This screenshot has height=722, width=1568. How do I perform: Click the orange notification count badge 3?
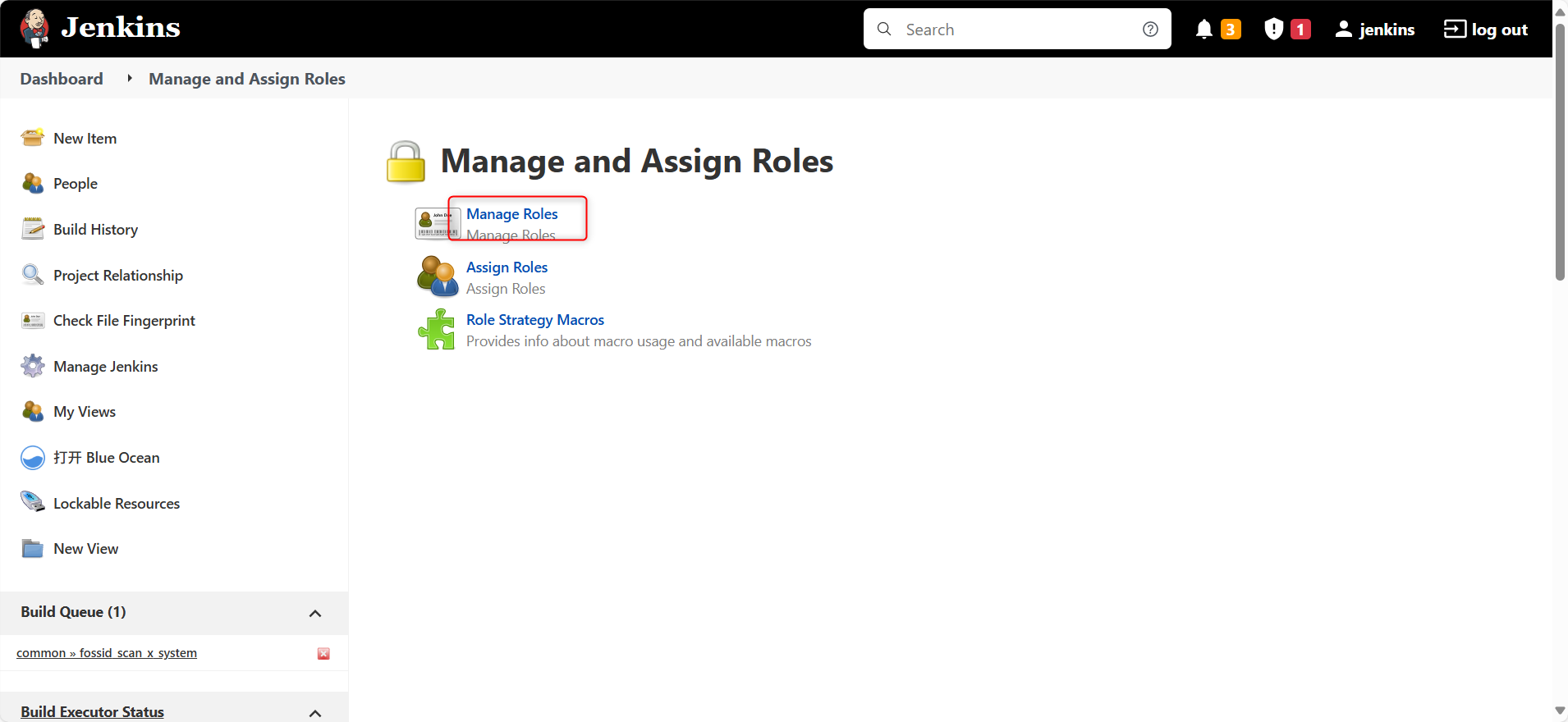pos(1231,30)
